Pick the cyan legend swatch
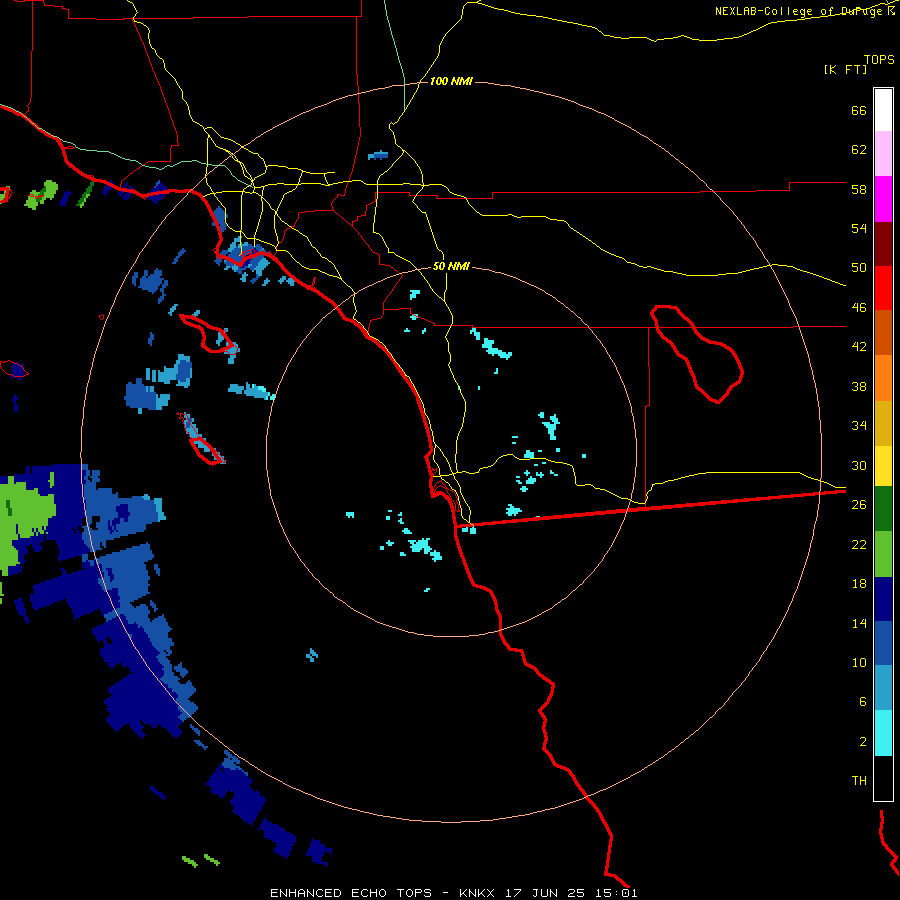This screenshot has width=900, height=900. point(883,733)
